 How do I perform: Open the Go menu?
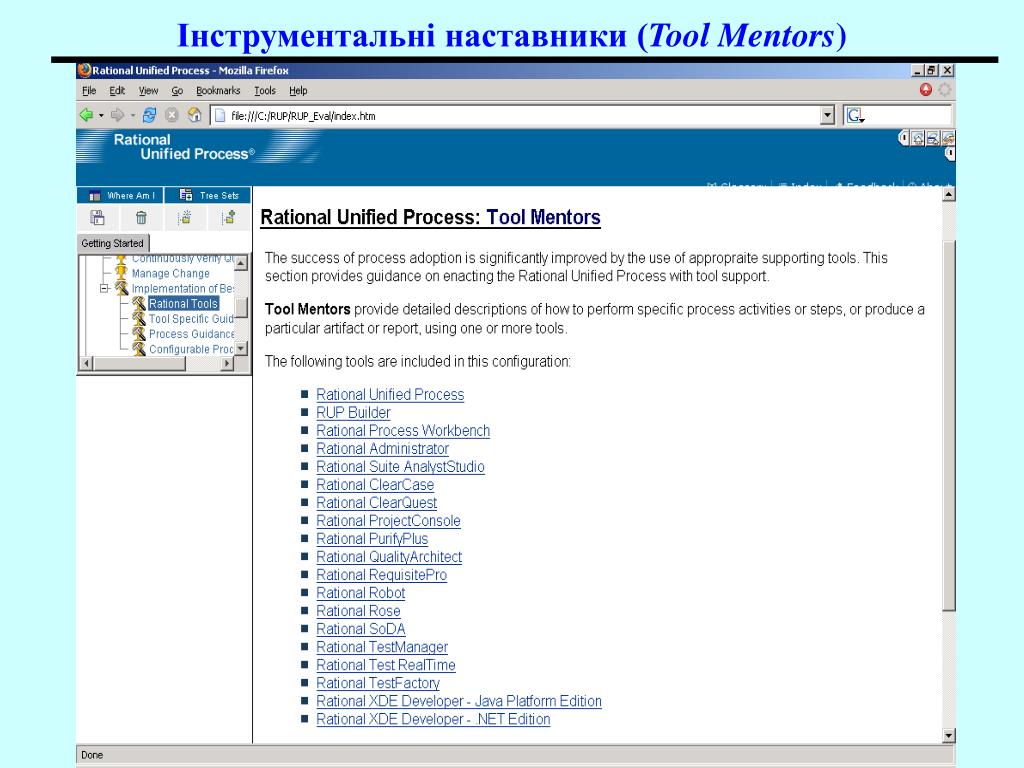click(177, 91)
